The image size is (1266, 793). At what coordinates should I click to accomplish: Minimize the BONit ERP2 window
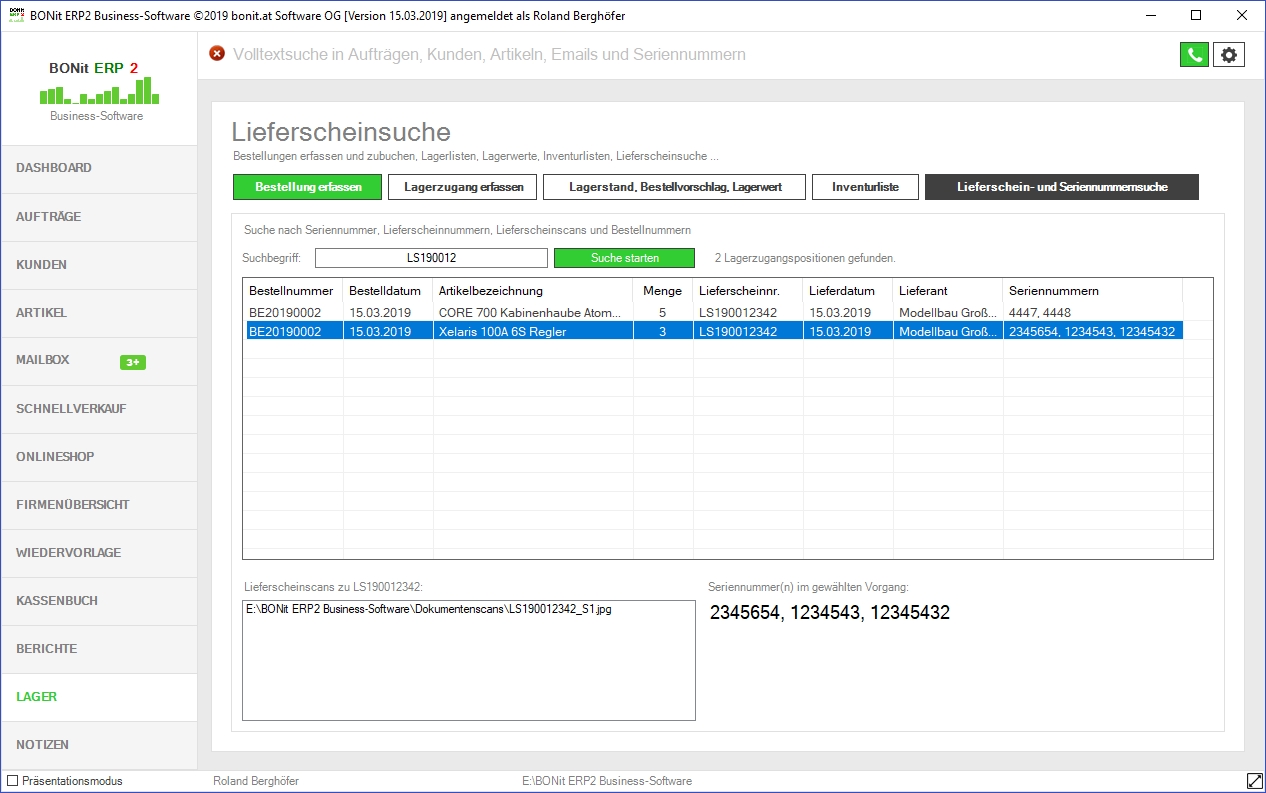click(1150, 15)
